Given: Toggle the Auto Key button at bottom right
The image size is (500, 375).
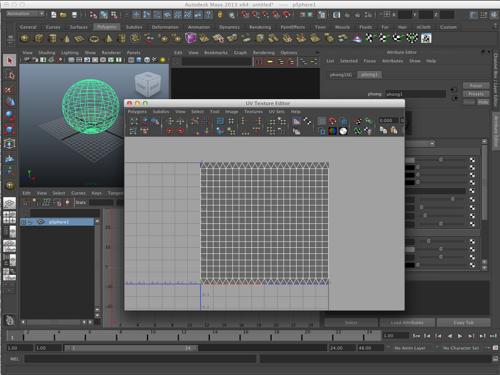Looking at the screenshot, I should click(495, 348).
